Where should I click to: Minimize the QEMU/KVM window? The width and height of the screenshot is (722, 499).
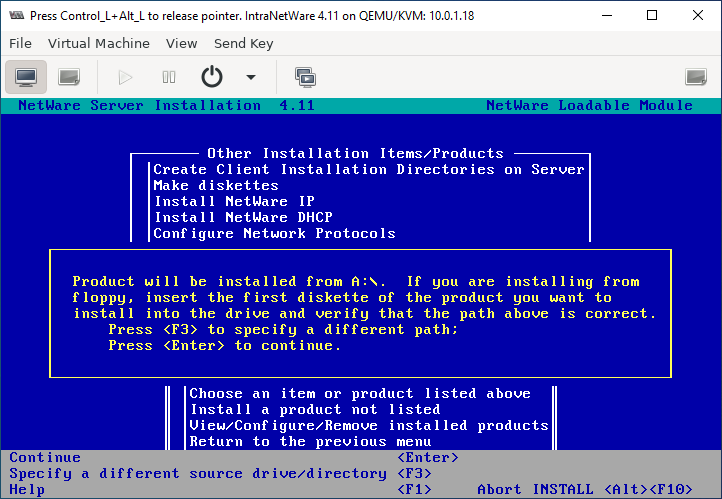pyautogui.click(x=607, y=15)
